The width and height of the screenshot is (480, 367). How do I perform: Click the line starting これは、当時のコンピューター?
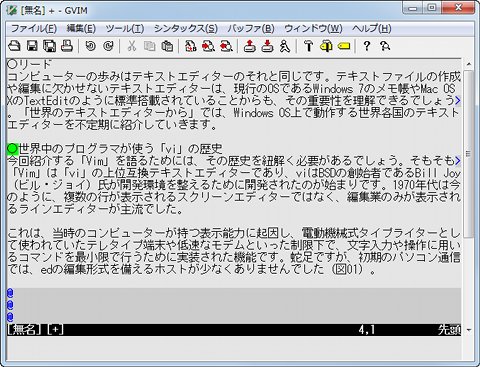234,233
